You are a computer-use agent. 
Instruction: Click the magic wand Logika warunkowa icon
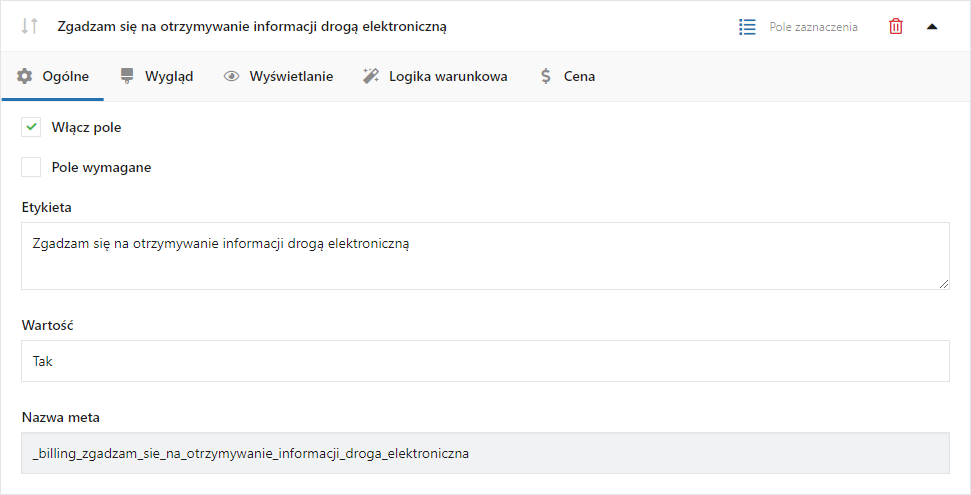pyautogui.click(x=371, y=76)
